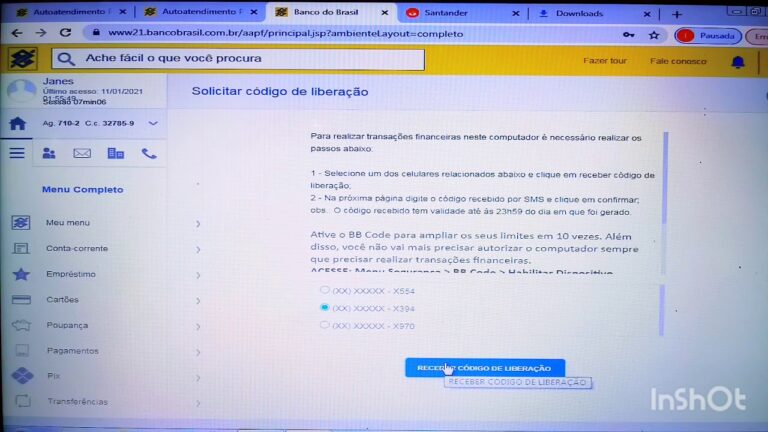Open Pagamentos menu item

coord(73,351)
